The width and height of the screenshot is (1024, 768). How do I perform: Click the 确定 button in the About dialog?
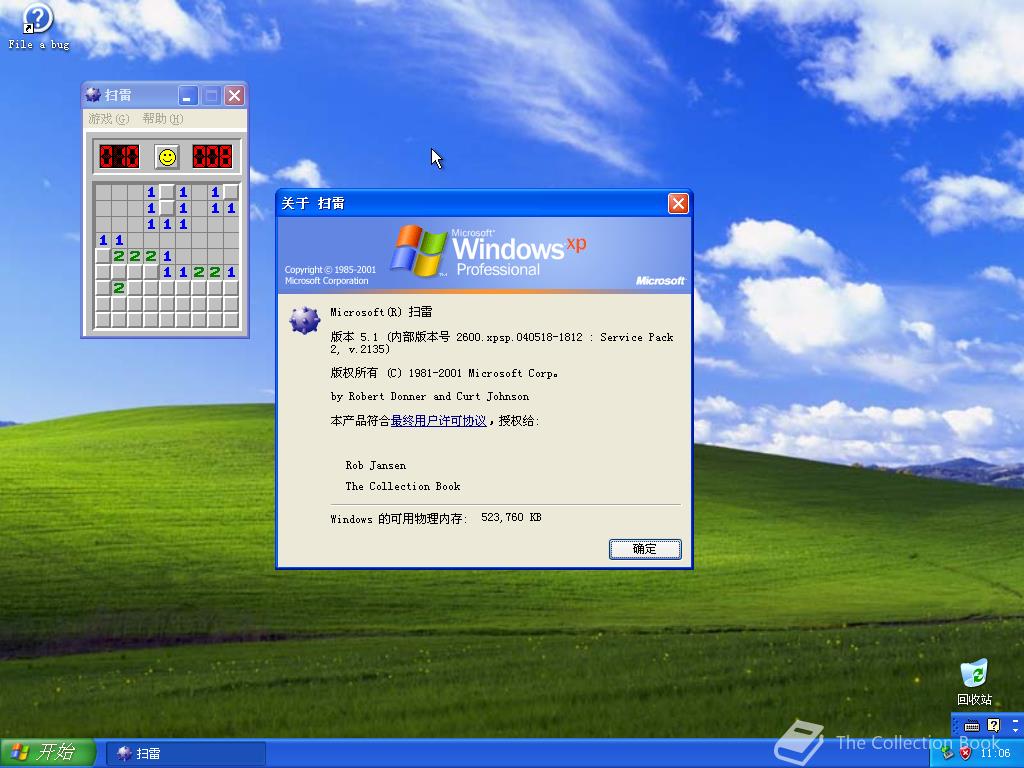click(x=645, y=549)
